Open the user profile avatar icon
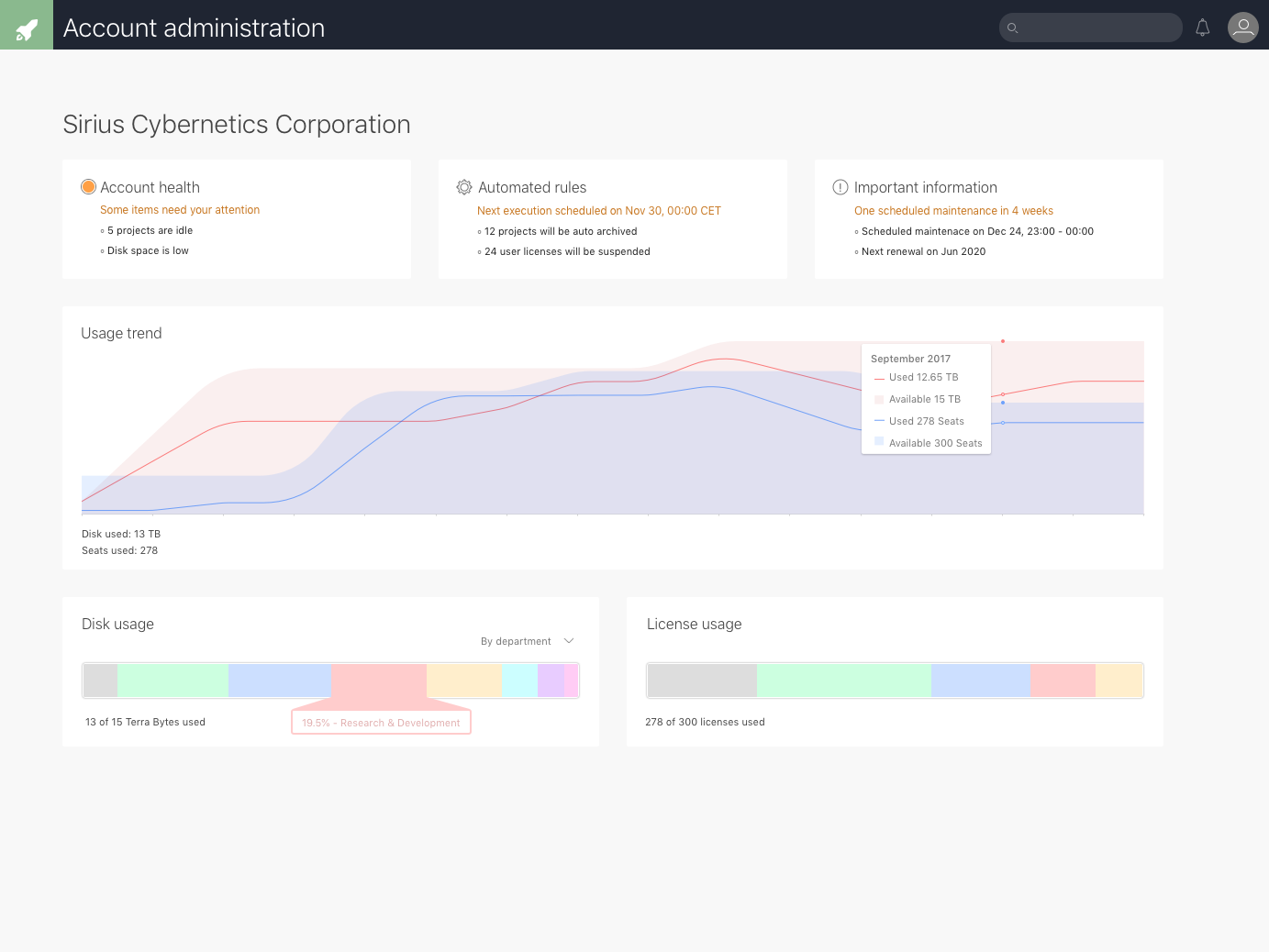 coord(1242,27)
